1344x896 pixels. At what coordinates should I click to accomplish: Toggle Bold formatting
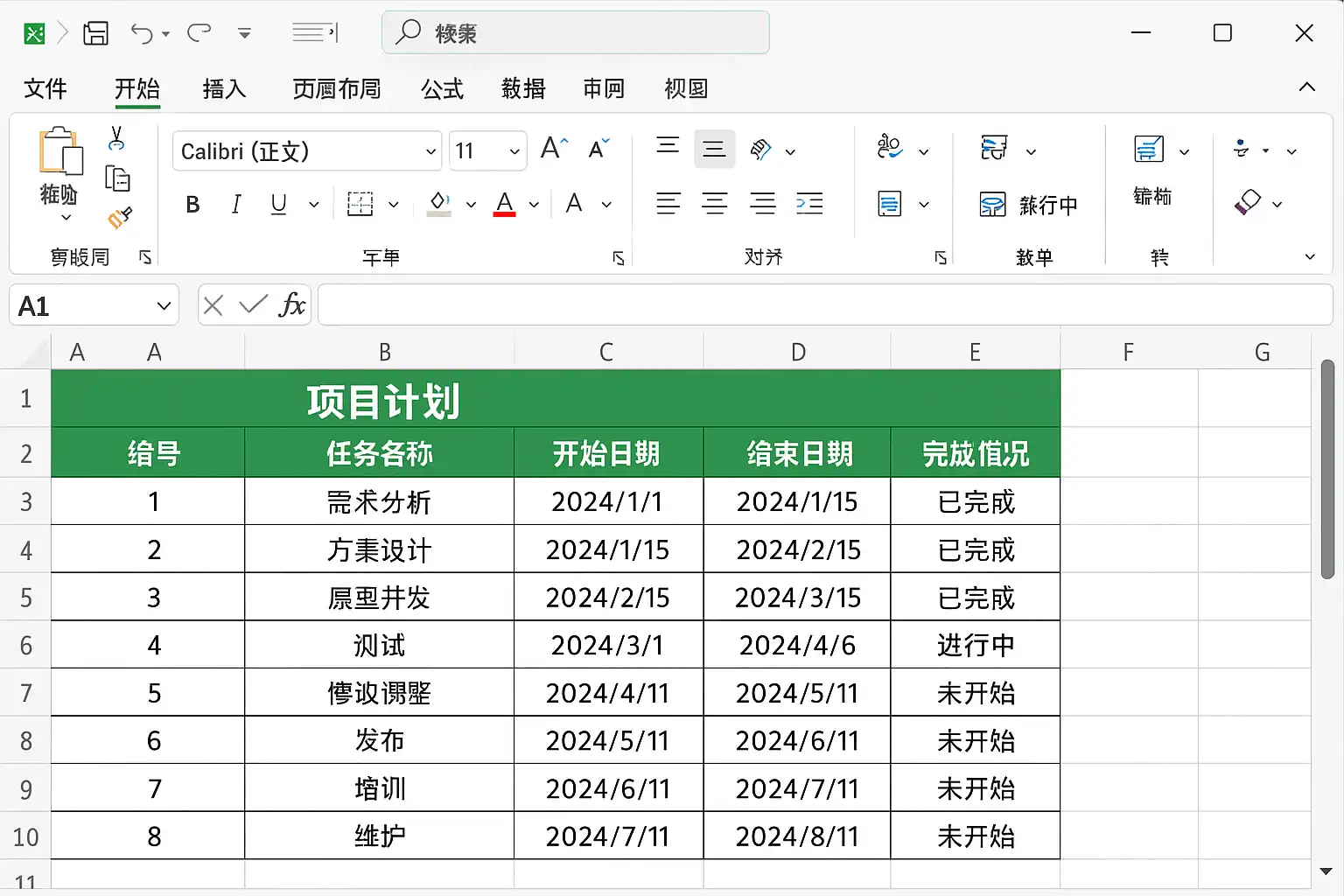(193, 205)
